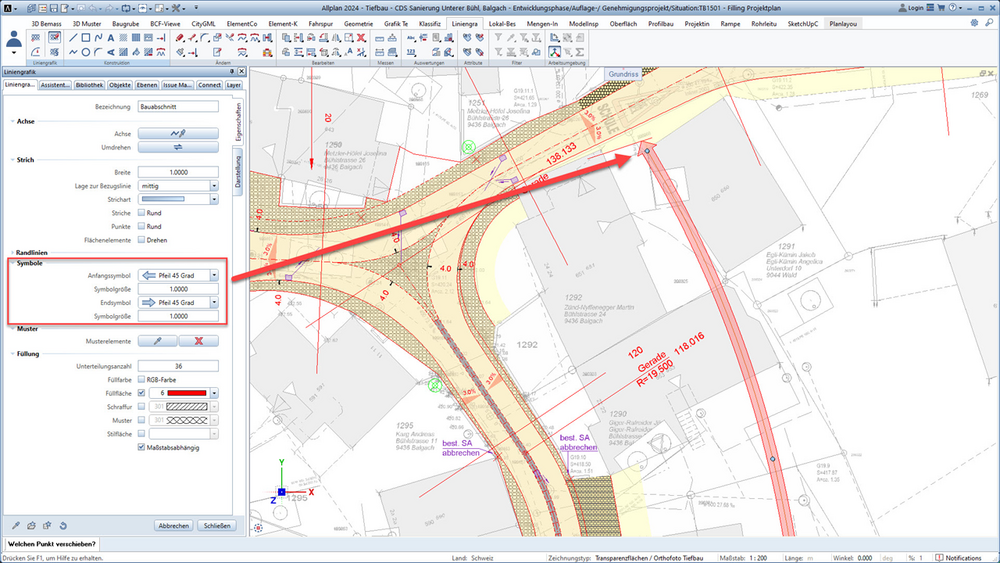Open the Anfangssymbol dropdown
This screenshot has width=1000, height=563.
214,275
